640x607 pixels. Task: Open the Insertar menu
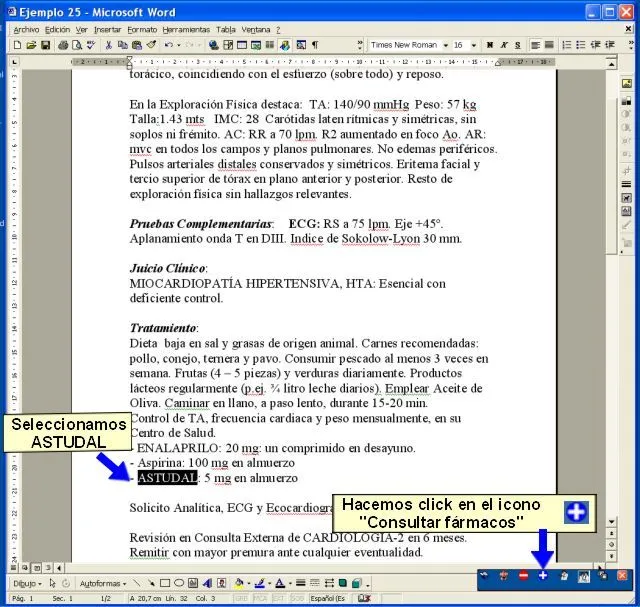(x=107, y=30)
